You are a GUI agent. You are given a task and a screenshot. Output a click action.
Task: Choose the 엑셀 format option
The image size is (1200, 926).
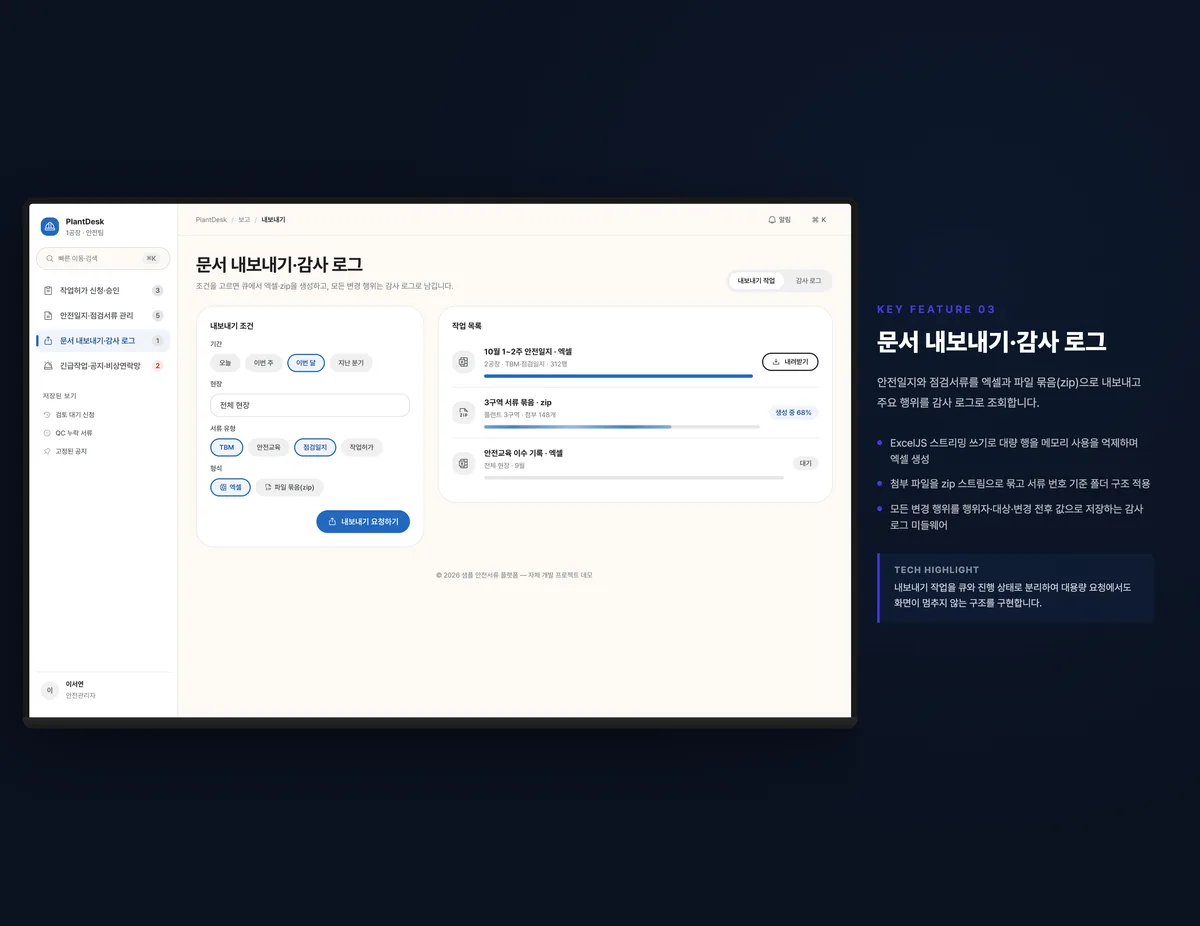(231, 487)
